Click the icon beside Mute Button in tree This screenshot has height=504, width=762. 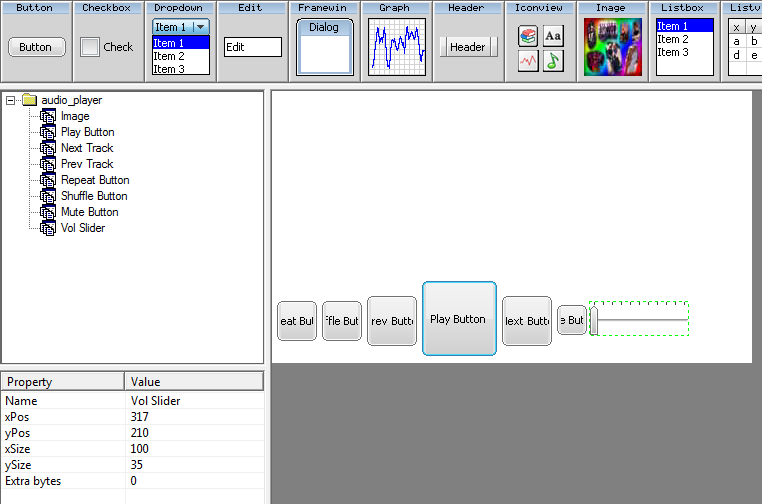48,212
